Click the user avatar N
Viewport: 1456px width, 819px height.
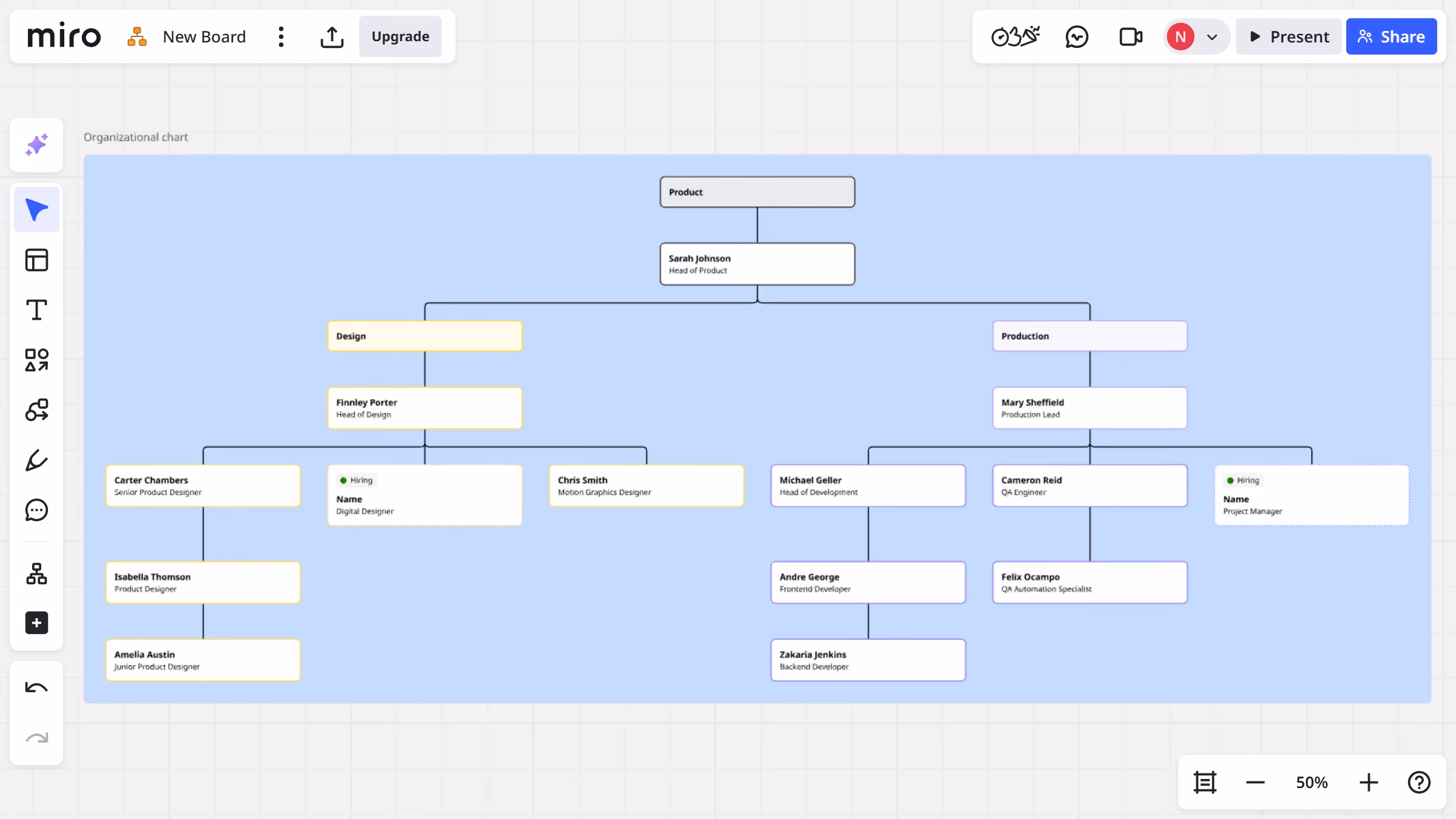(x=1180, y=37)
